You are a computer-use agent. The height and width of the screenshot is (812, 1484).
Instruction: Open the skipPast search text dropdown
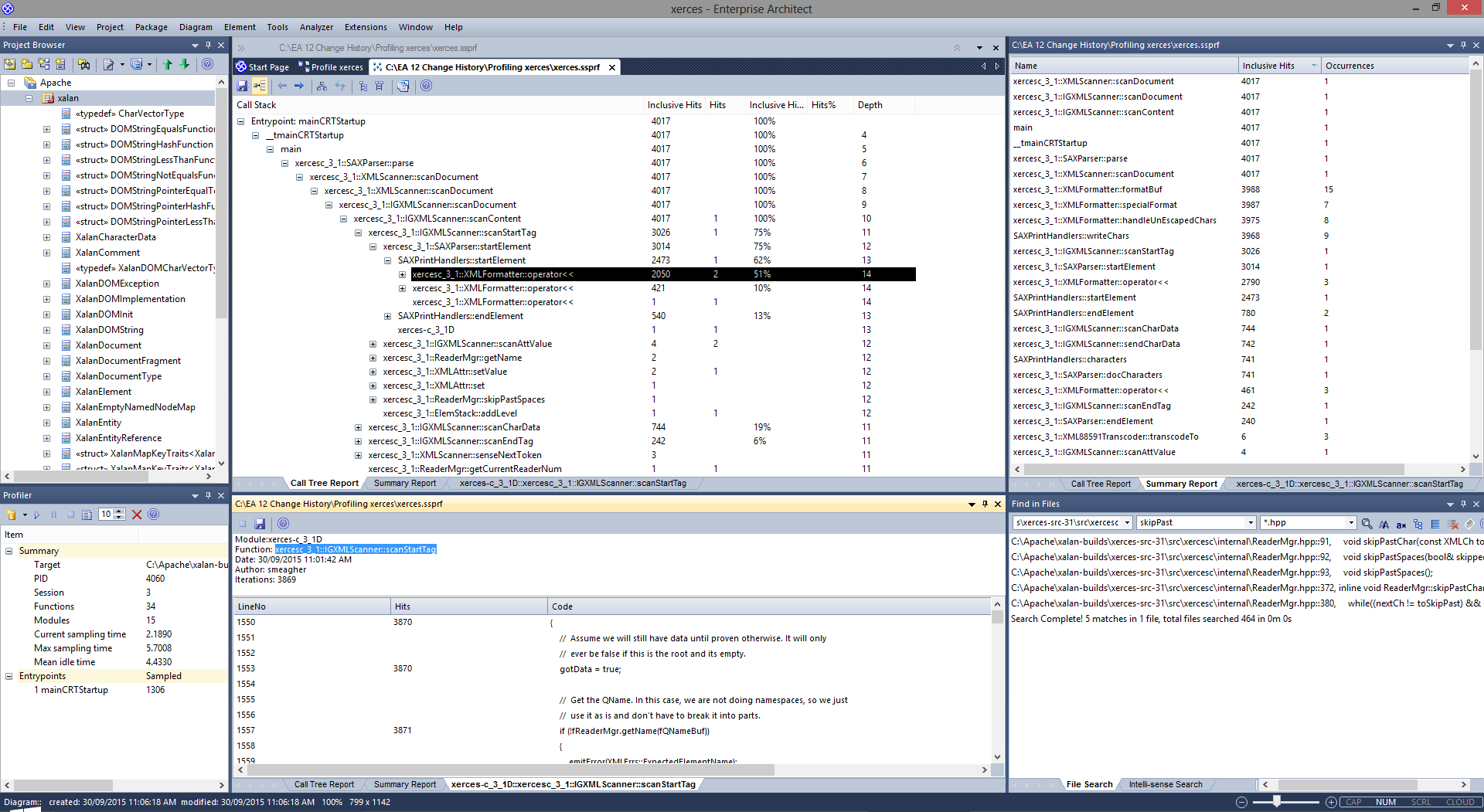(x=1251, y=523)
